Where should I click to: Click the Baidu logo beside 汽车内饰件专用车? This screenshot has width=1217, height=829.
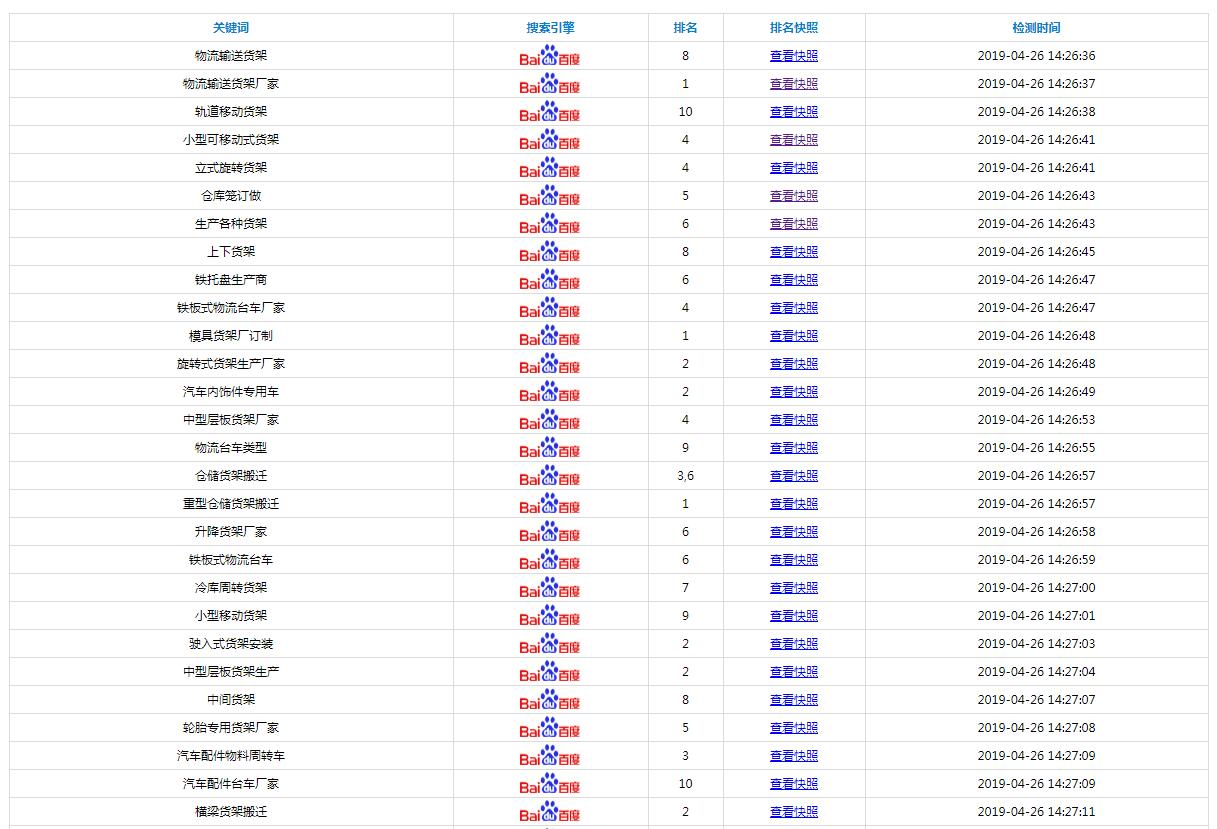(550, 392)
